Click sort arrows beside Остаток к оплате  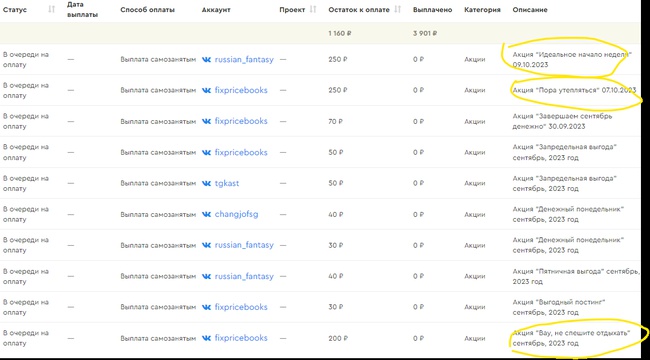[397, 10]
